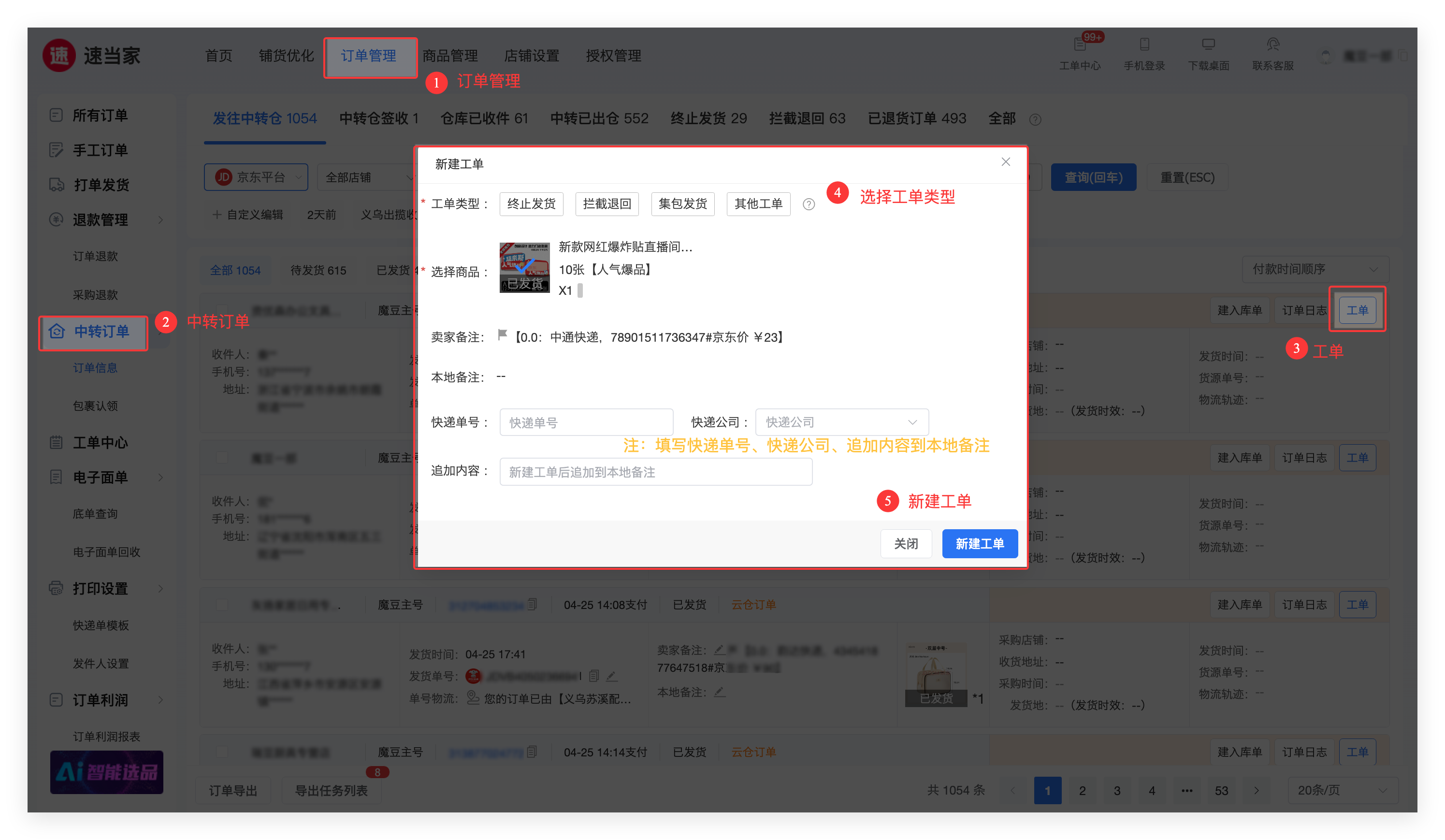Select the 拦截退回 work order type
The width and height of the screenshot is (1445, 840).
(x=607, y=204)
